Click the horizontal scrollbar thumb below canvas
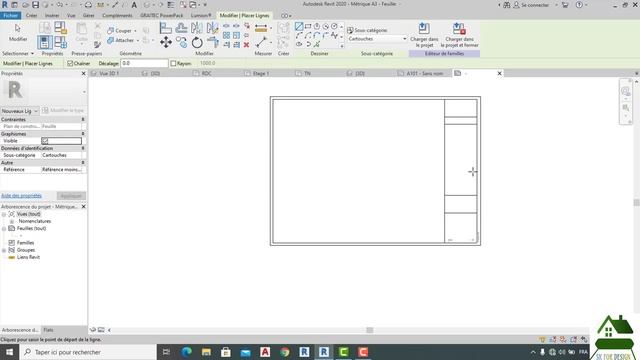Screen dimensions: 640x360 (370, 330)
